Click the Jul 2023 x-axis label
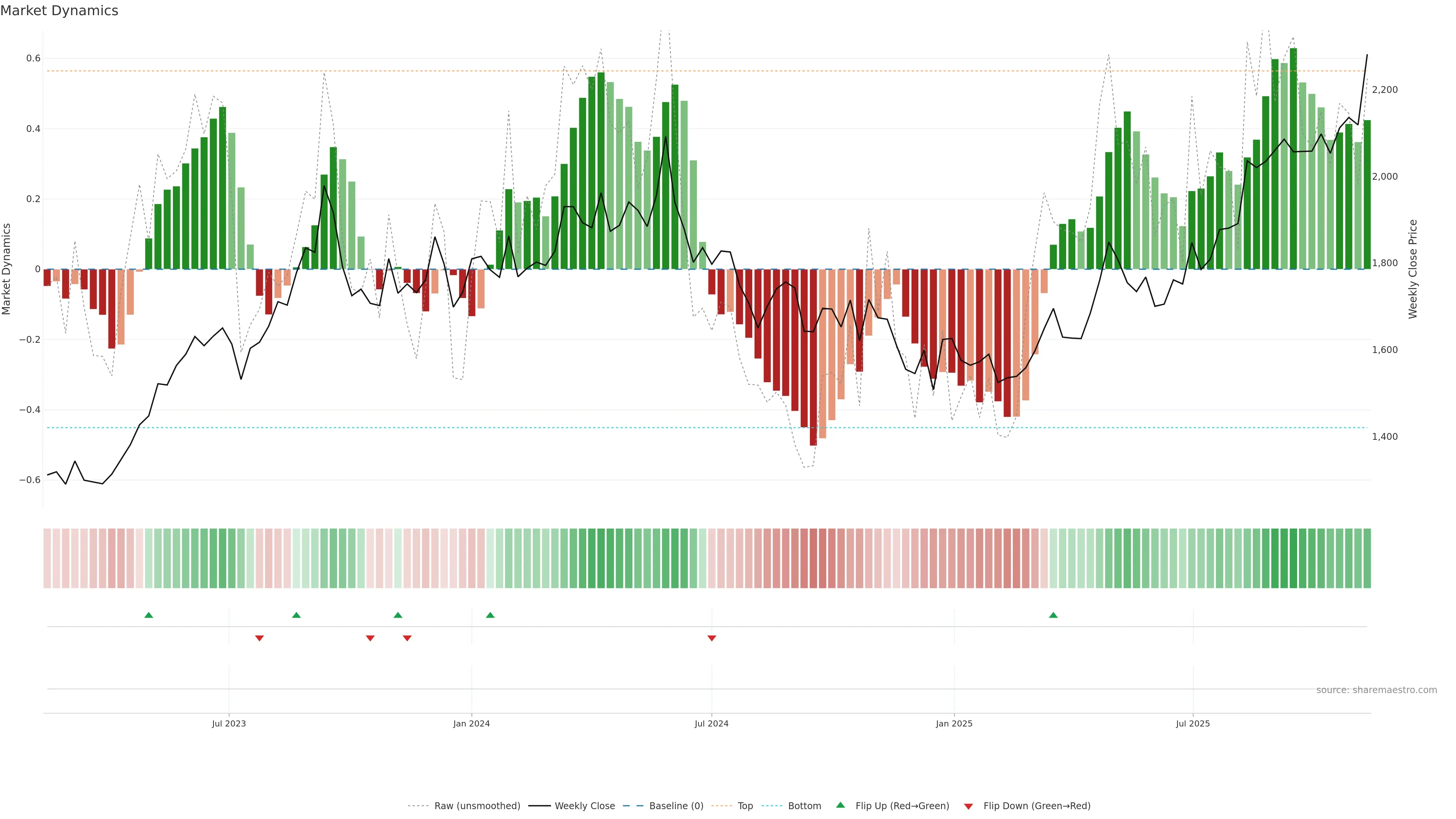The width and height of the screenshot is (1456, 819). pos(228,723)
